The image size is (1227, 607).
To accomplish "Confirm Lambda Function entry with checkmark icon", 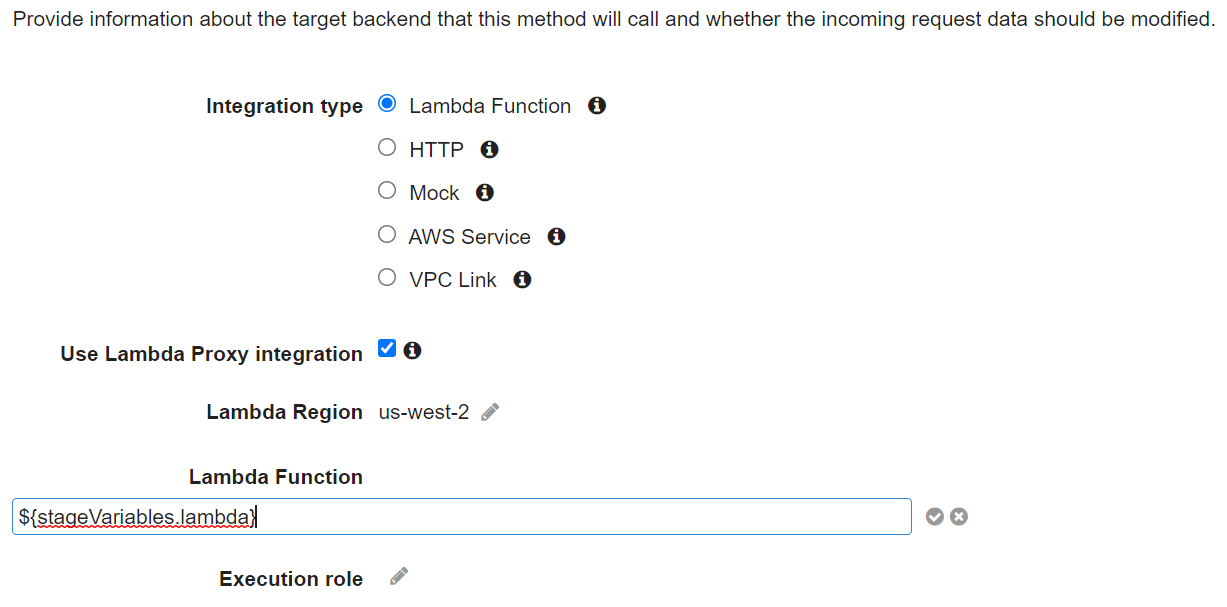I will point(934,516).
